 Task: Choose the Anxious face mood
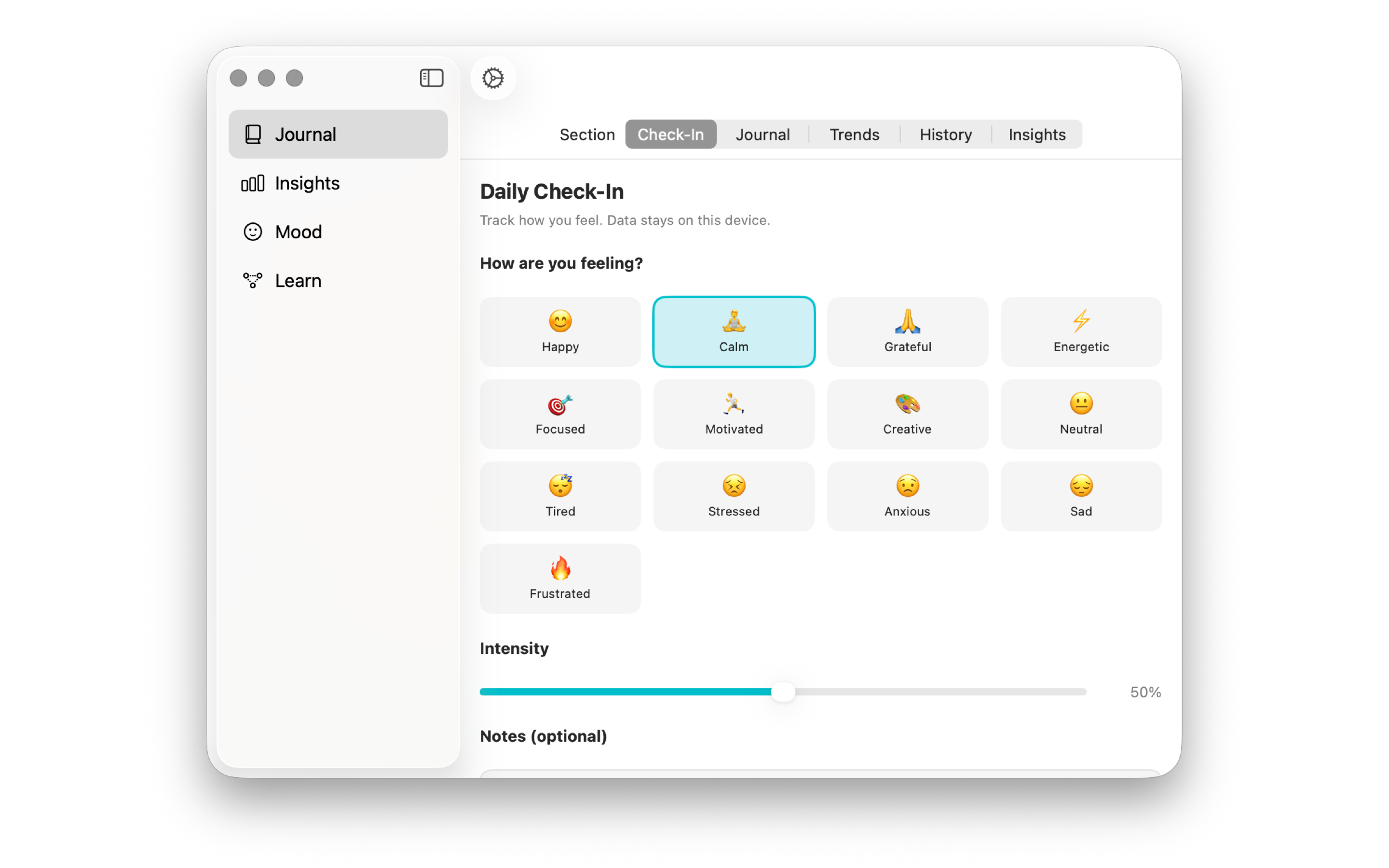(908, 496)
